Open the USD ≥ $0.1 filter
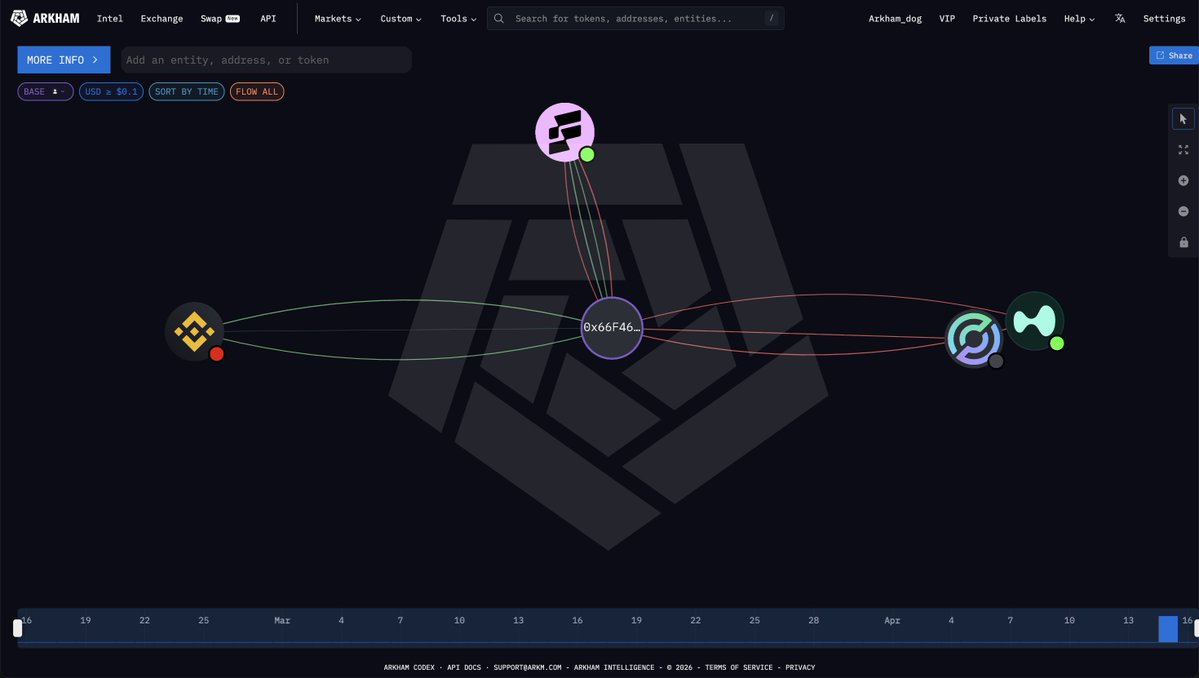Image resolution: width=1199 pixels, height=678 pixels. pyautogui.click(x=111, y=92)
